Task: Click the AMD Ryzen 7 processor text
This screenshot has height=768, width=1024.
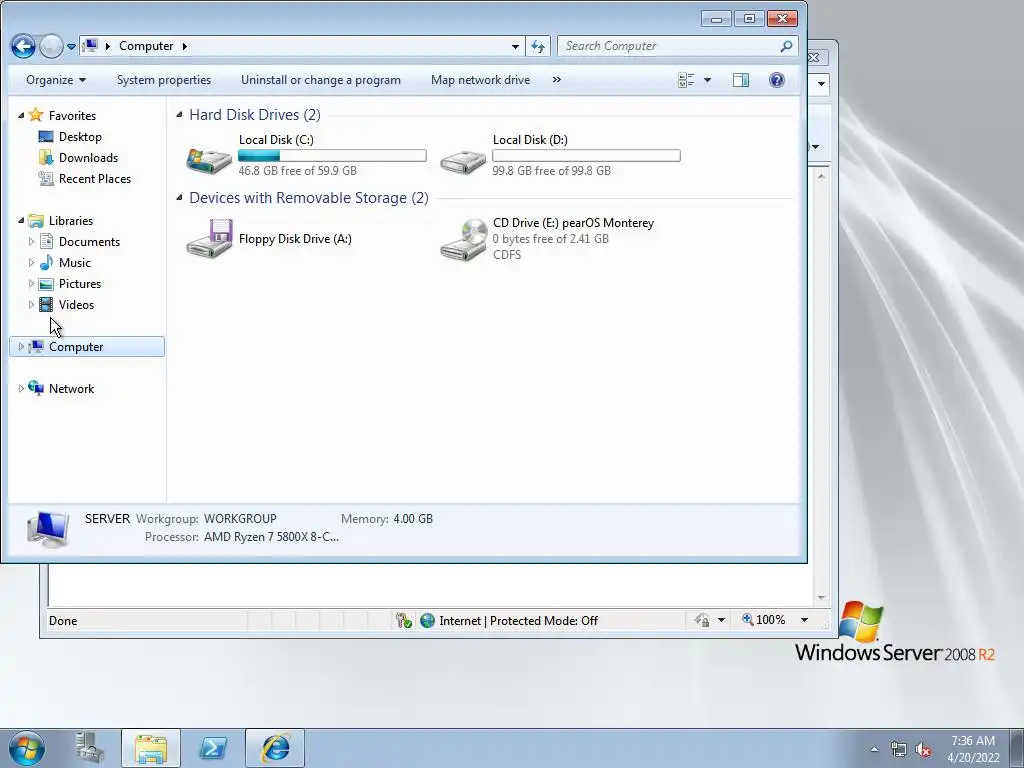Action: (x=272, y=537)
